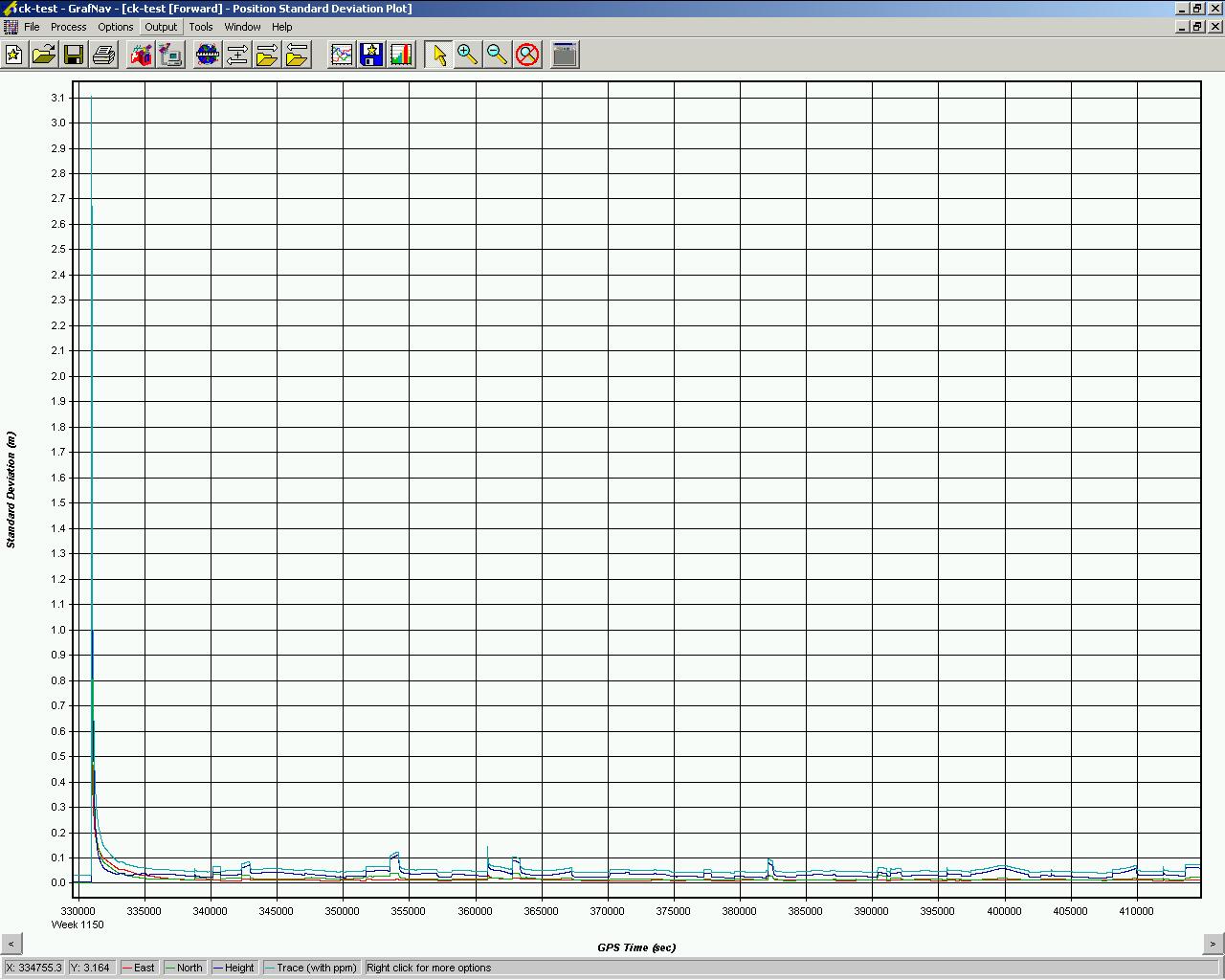Select the Zoom In magnifier tool
The width and height of the screenshot is (1225, 980).
(x=467, y=55)
